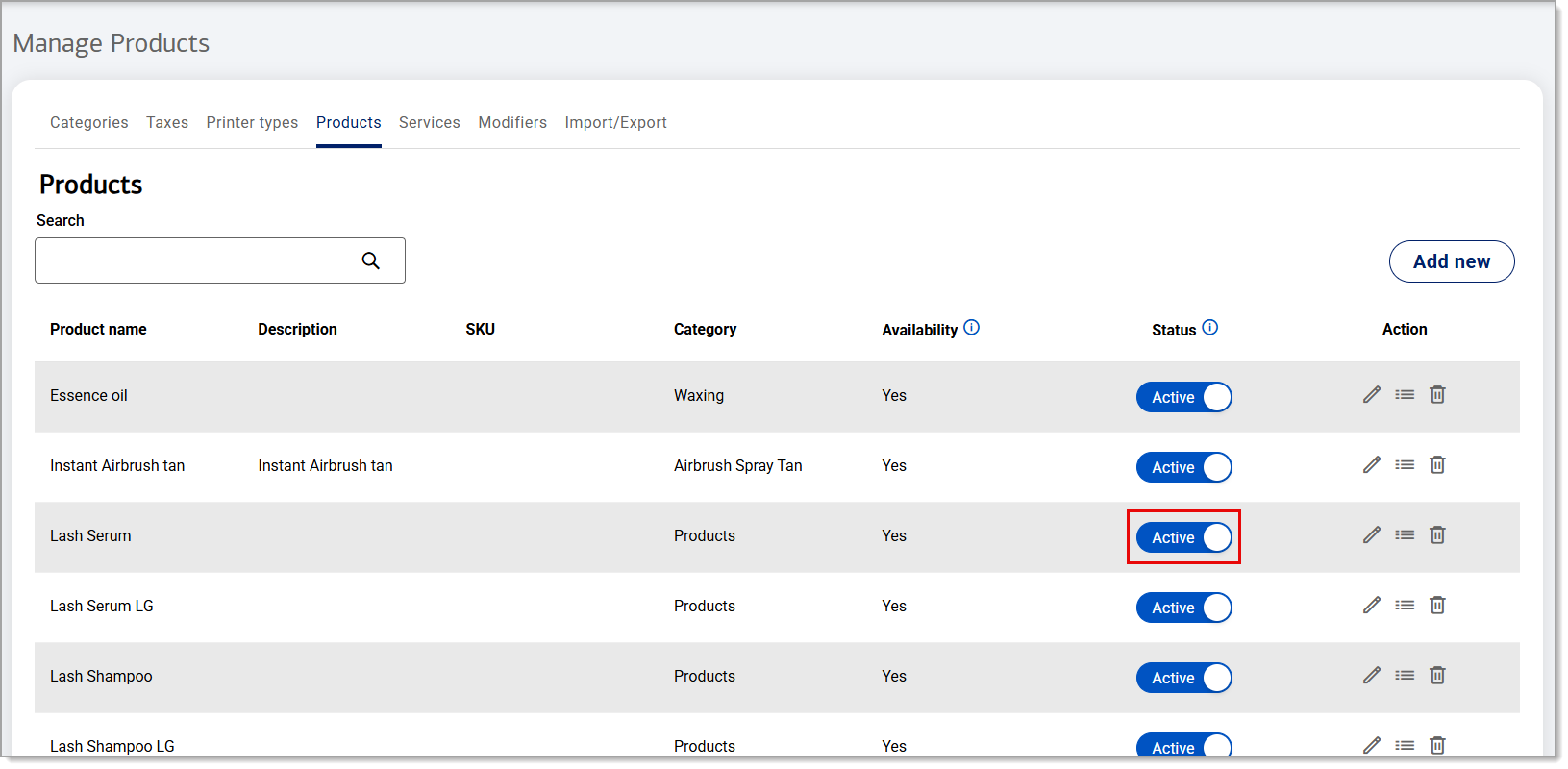Switch off Active for Lash Serum LG

[1184, 608]
